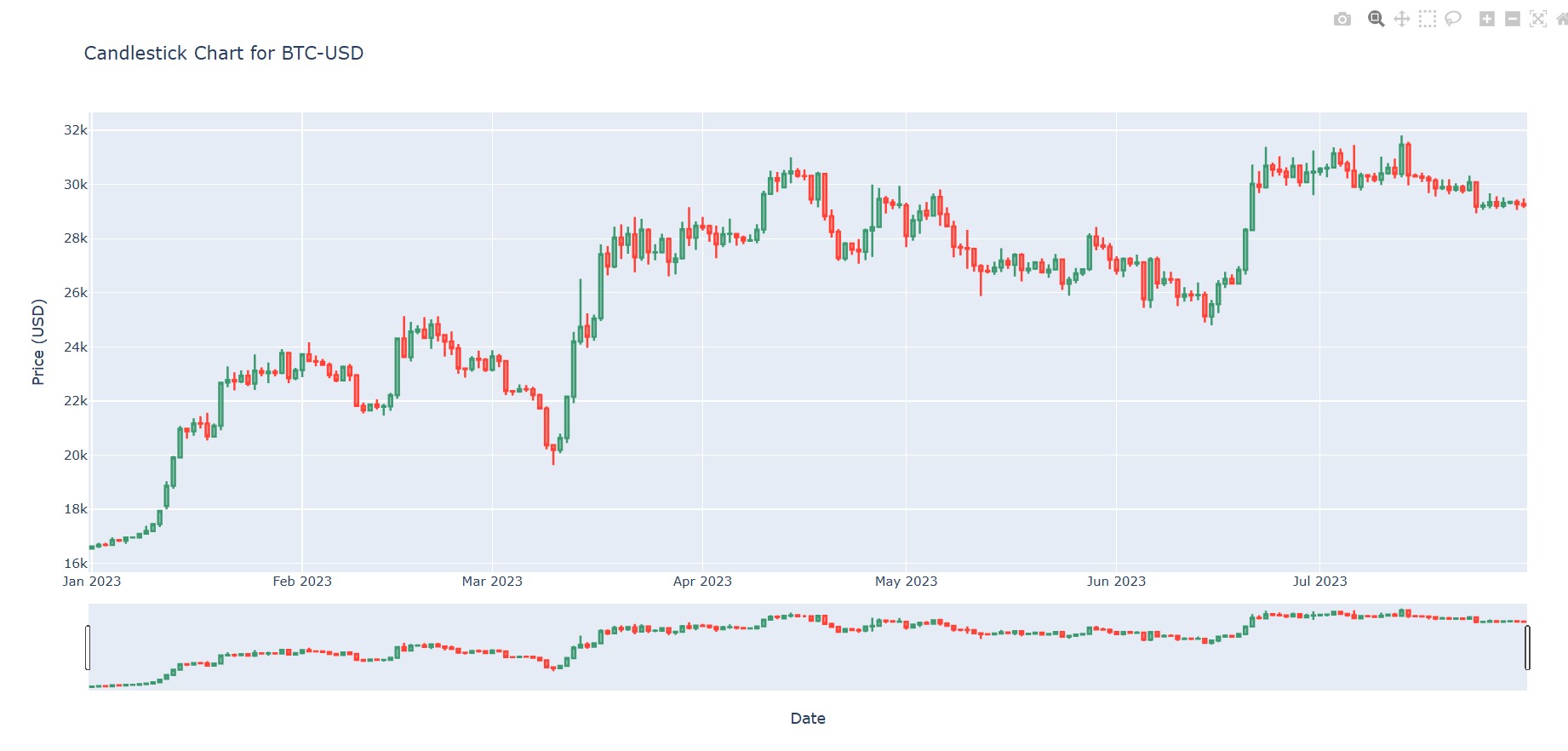Viewport: 1568px width, 751px height.
Task: Download plot as PNG with camera icon
Action: coord(1342,19)
